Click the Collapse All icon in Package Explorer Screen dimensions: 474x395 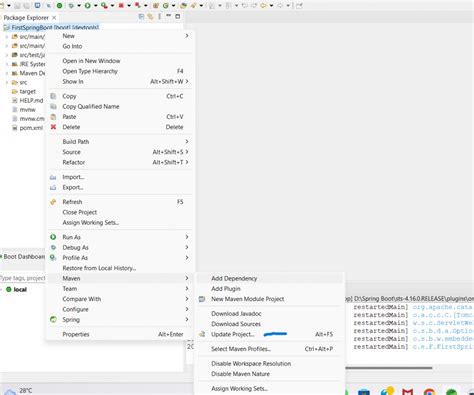point(141,16)
